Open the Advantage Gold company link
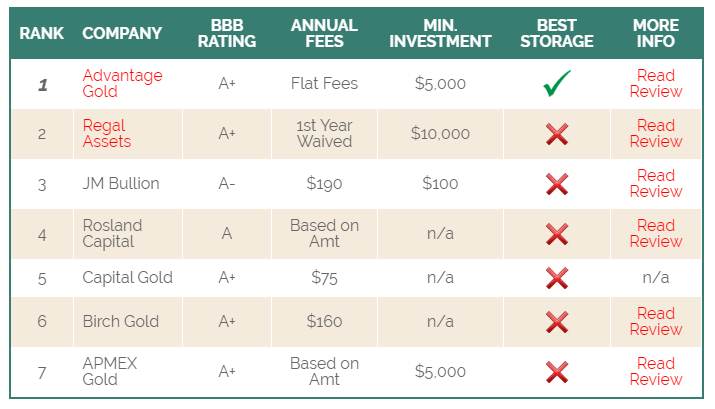The image size is (715, 409). point(122,83)
